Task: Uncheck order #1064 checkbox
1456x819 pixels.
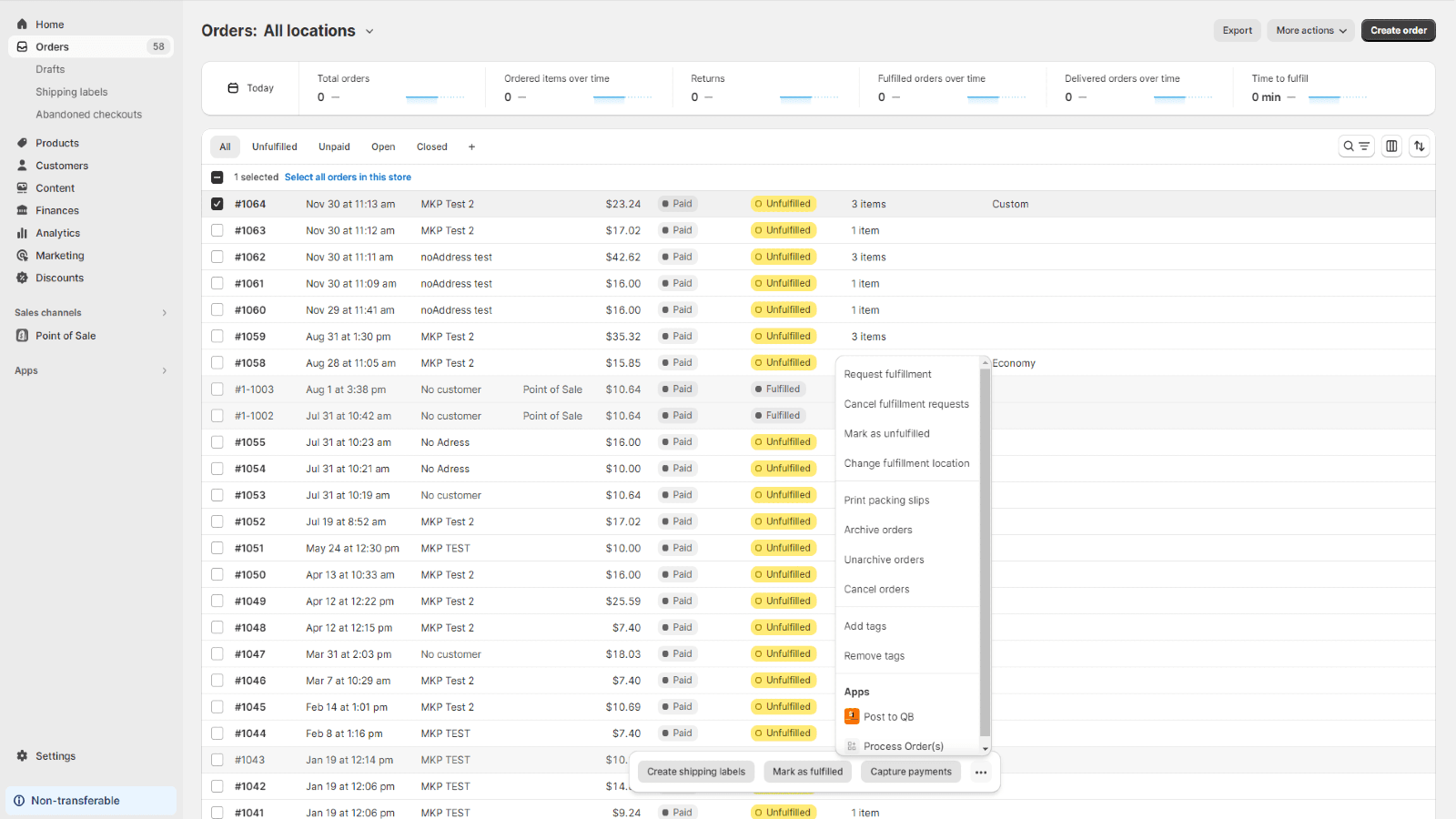Action: click(x=217, y=204)
